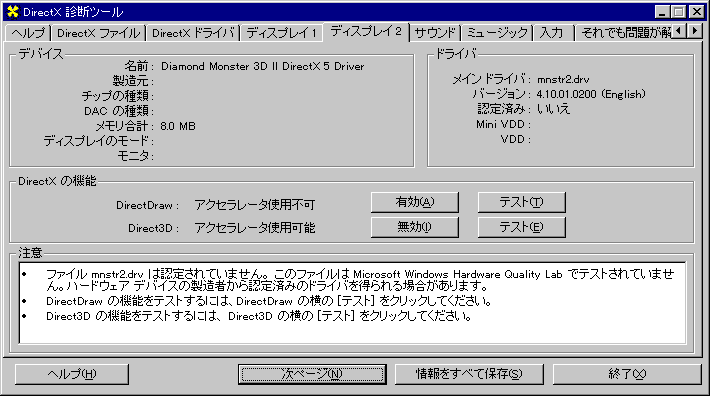The image size is (710, 396).
Task: Click the 8.0 MB memory value
Action: pyautogui.click(x=178, y=126)
